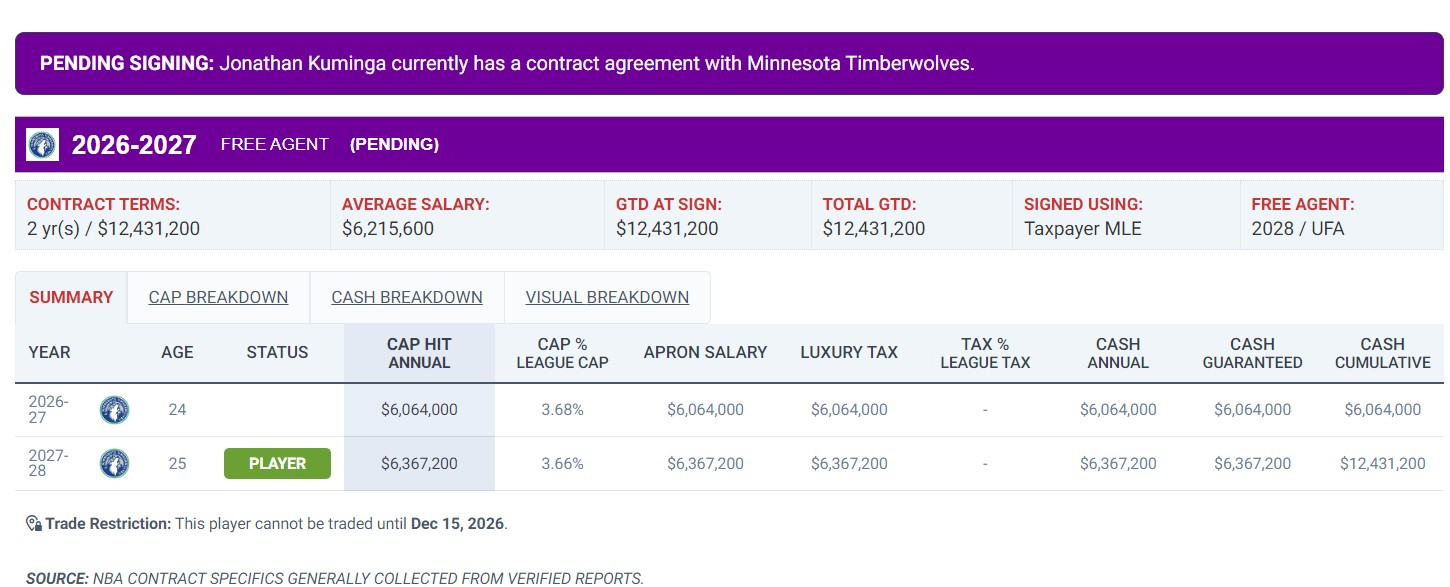Click the Year column header
Screen dimensions: 1450x587
50,352
